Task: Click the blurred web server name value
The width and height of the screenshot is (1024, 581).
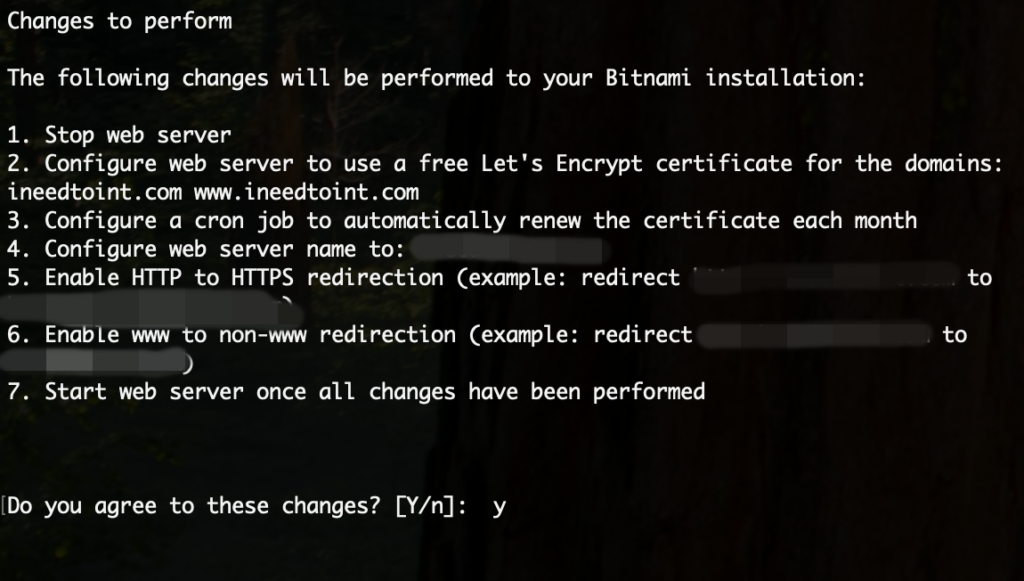Action: click(510, 249)
